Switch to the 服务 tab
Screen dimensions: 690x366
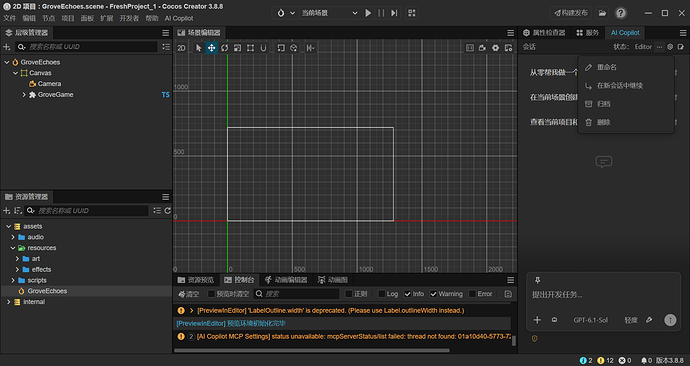point(587,33)
